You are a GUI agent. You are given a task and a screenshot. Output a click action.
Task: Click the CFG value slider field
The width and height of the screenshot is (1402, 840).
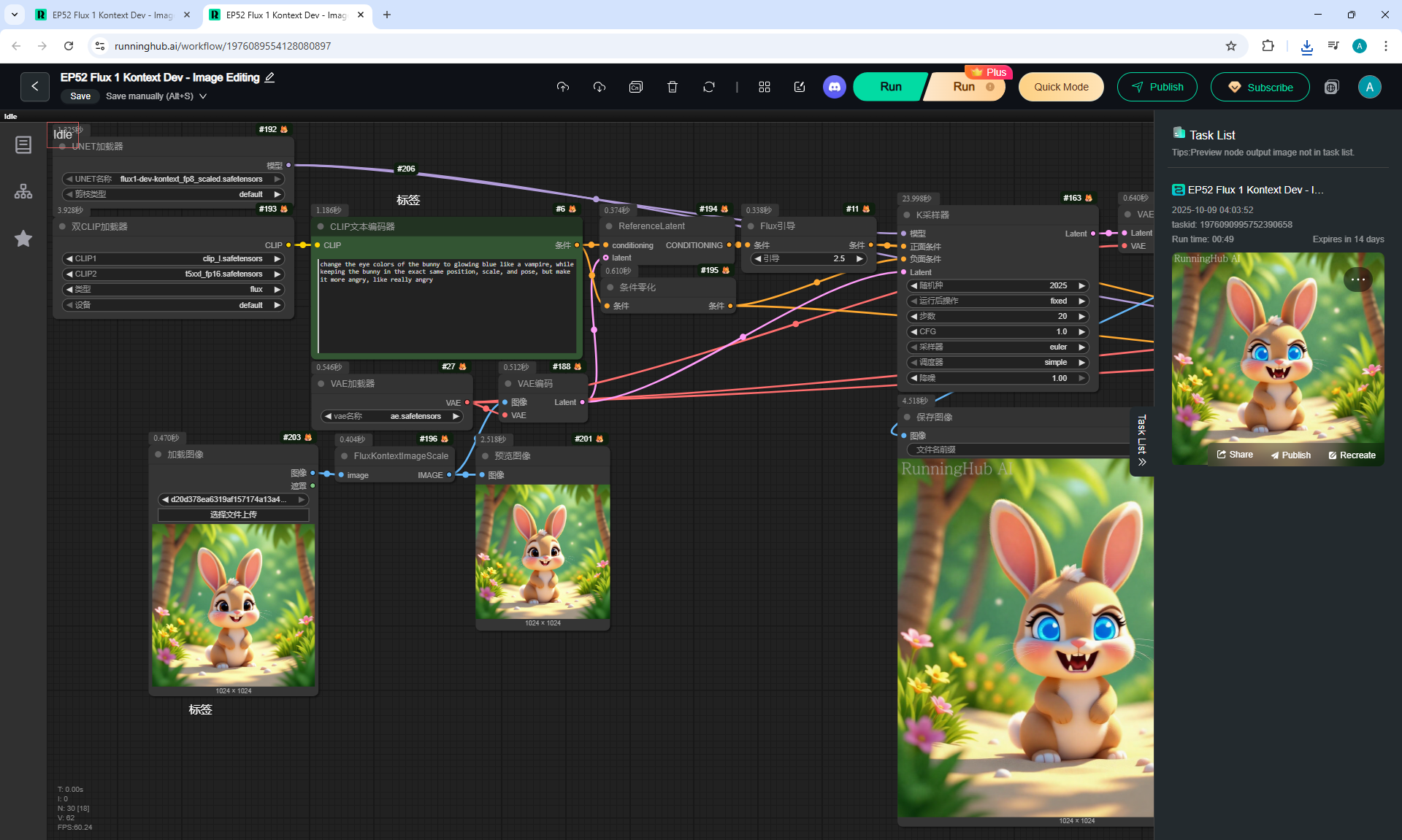click(x=997, y=332)
